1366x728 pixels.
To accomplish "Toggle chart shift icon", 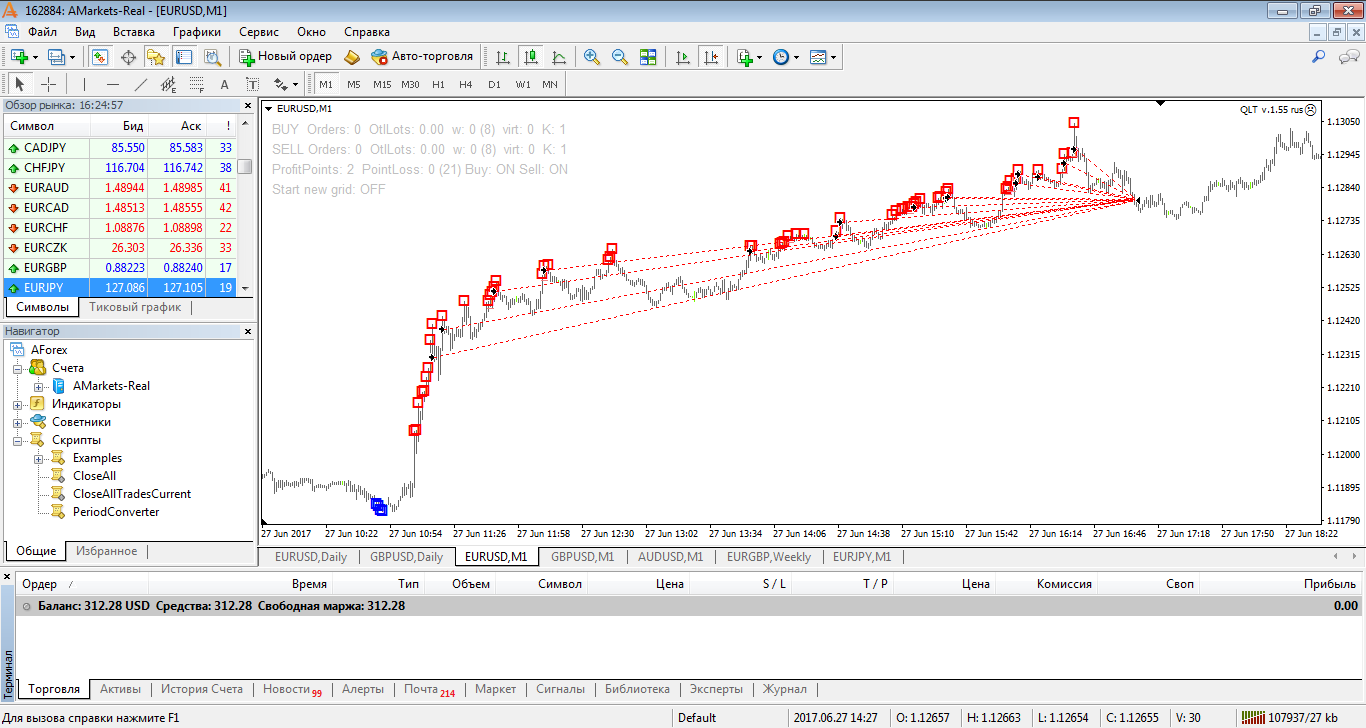I will point(711,57).
